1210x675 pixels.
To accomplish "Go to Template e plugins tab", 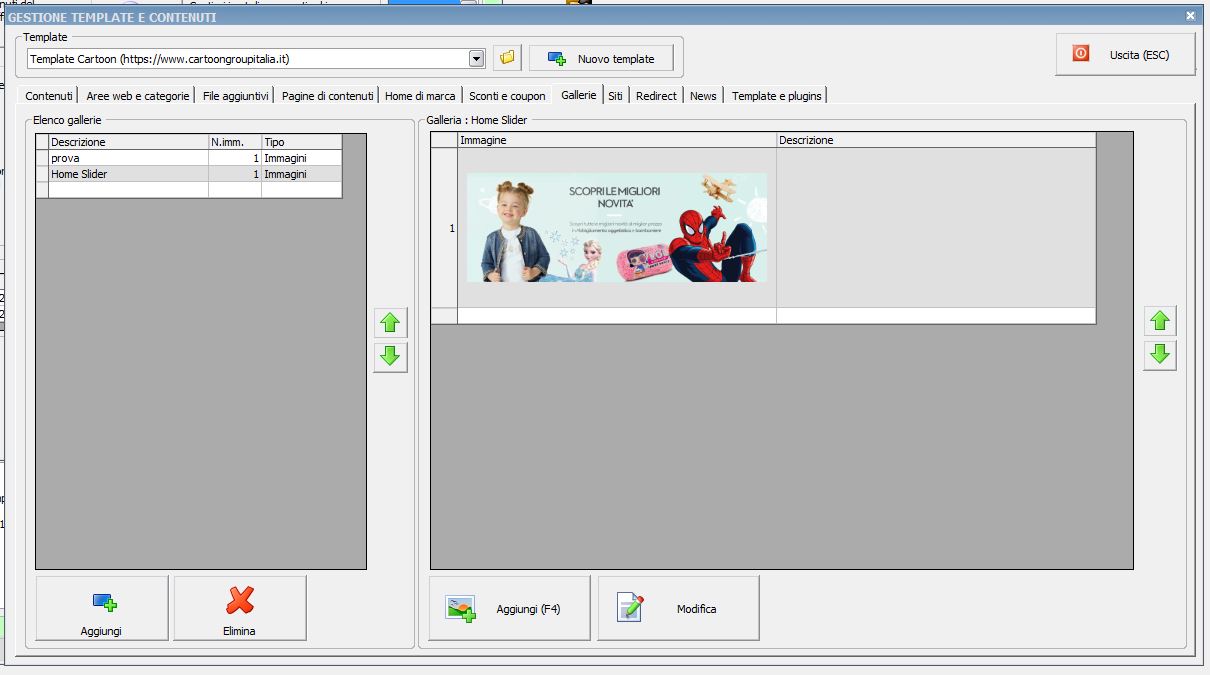I will click(777, 96).
